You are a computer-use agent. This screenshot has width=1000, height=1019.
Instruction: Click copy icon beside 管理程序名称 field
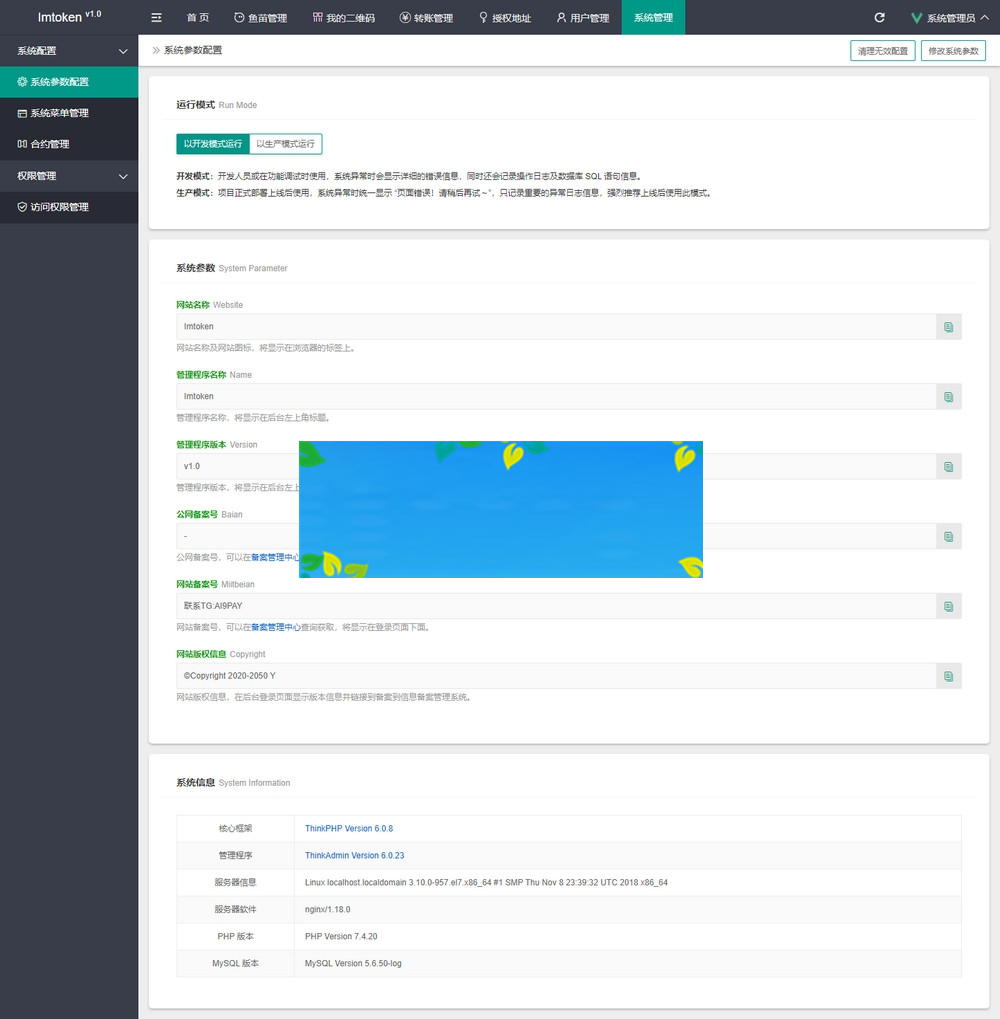coord(948,397)
